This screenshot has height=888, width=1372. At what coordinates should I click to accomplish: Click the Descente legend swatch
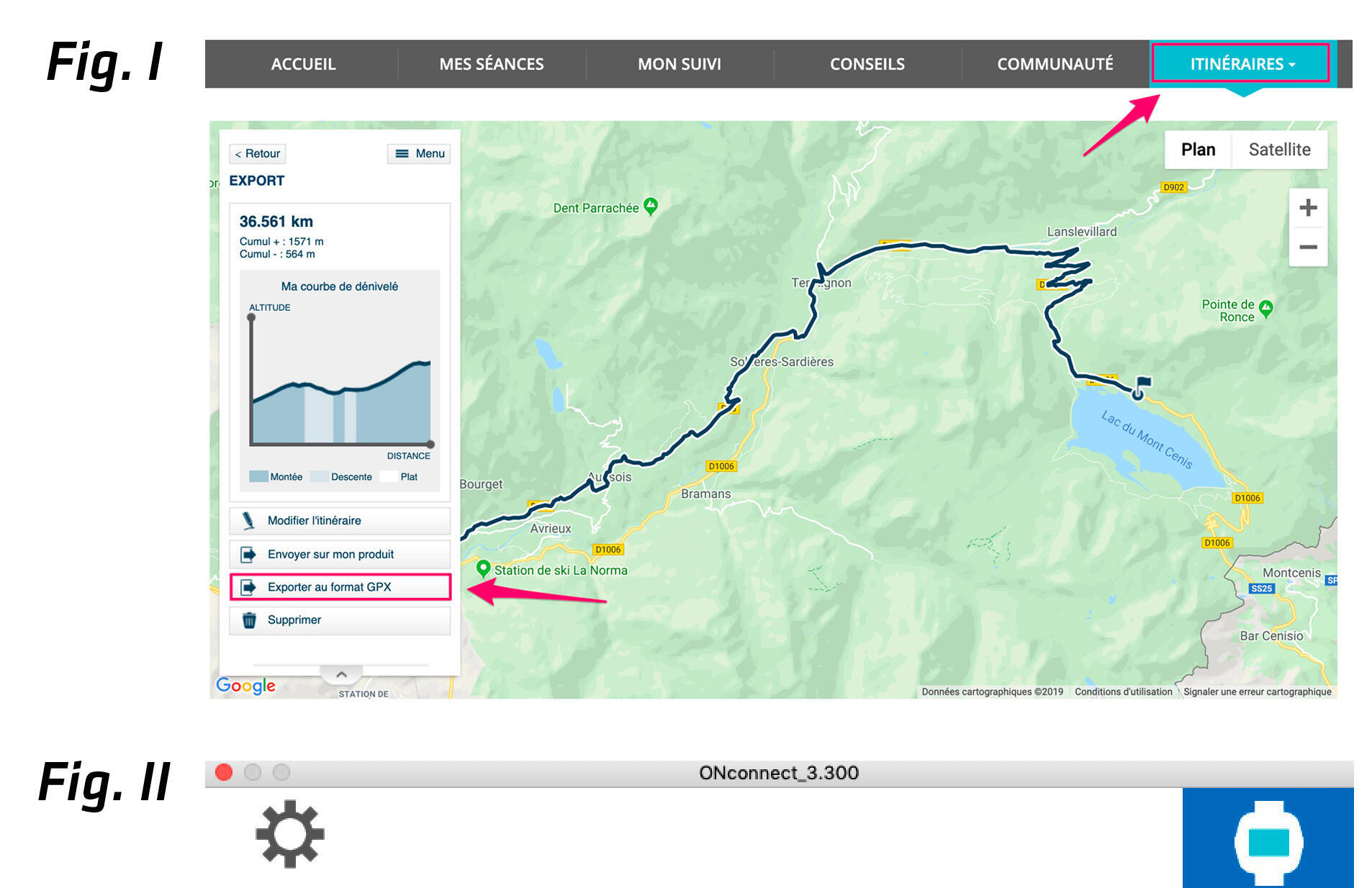click(319, 476)
